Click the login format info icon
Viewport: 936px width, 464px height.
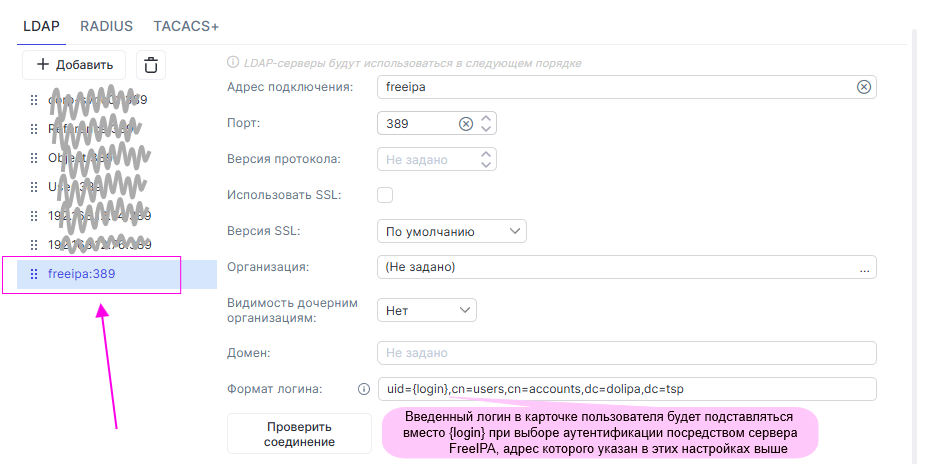point(364,389)
